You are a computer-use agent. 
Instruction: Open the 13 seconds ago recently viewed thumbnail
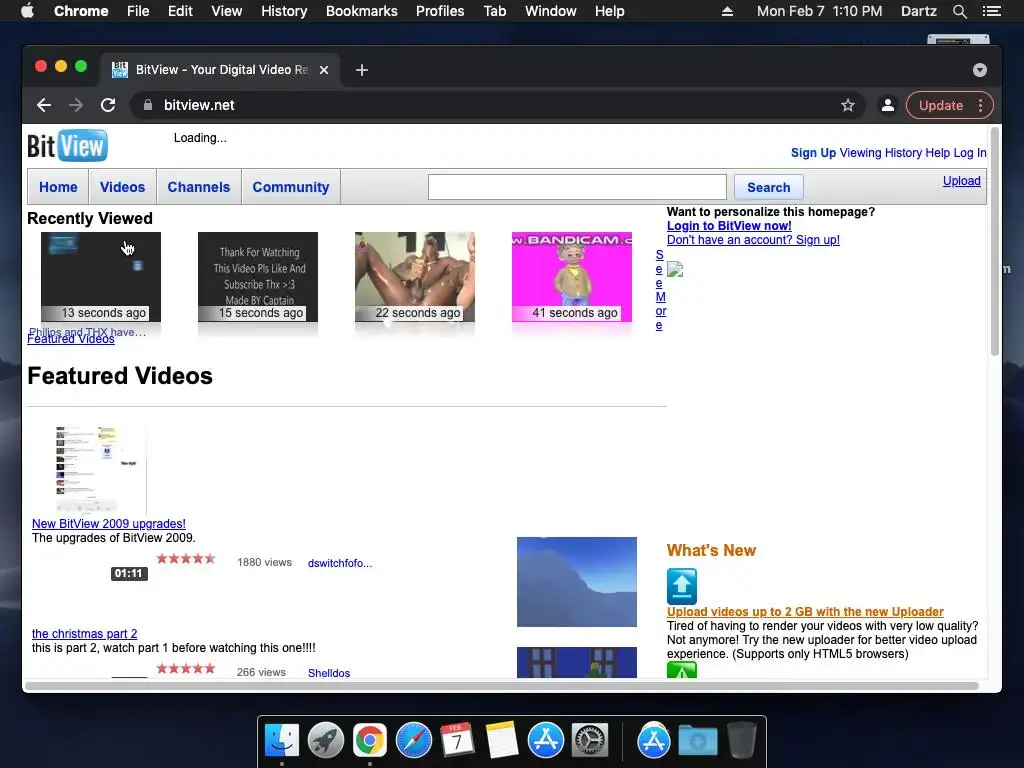click(x=101, y=277)
